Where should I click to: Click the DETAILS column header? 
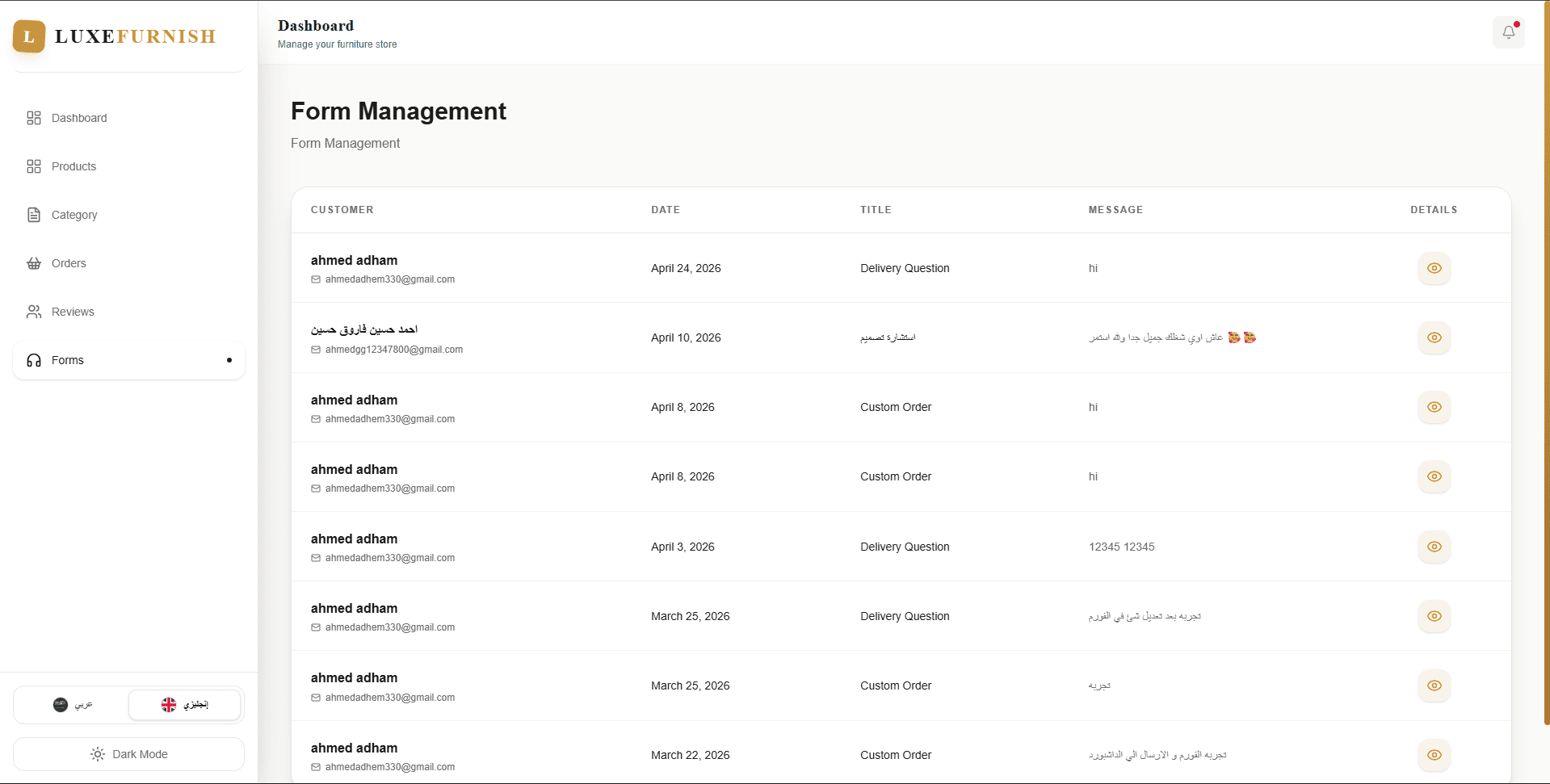[1434, 210]
